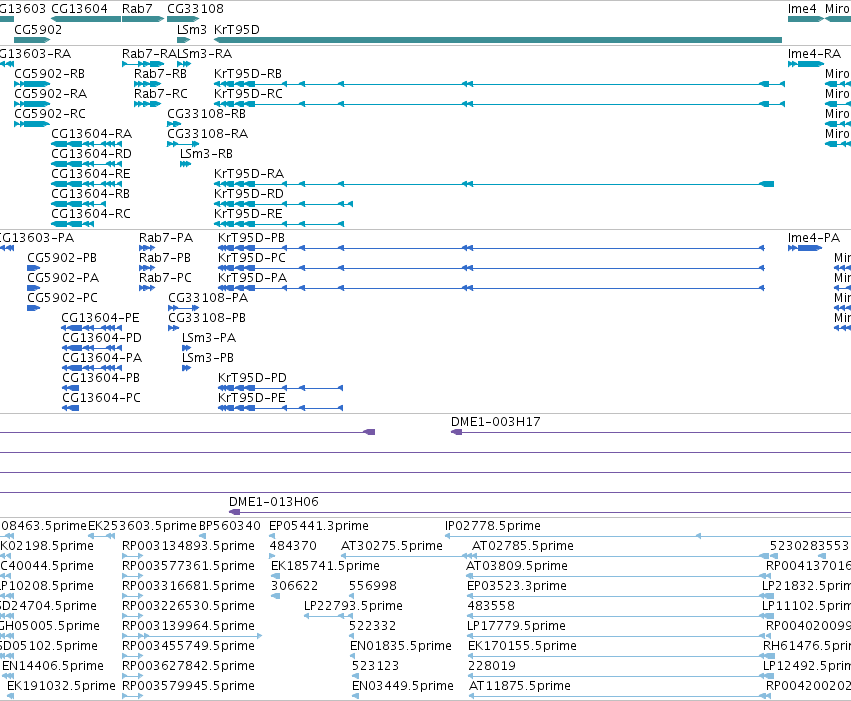Select transcript Rab7-RC
Image resolution: width=851 pixels, height=701 pixels.
click(161, 94)
